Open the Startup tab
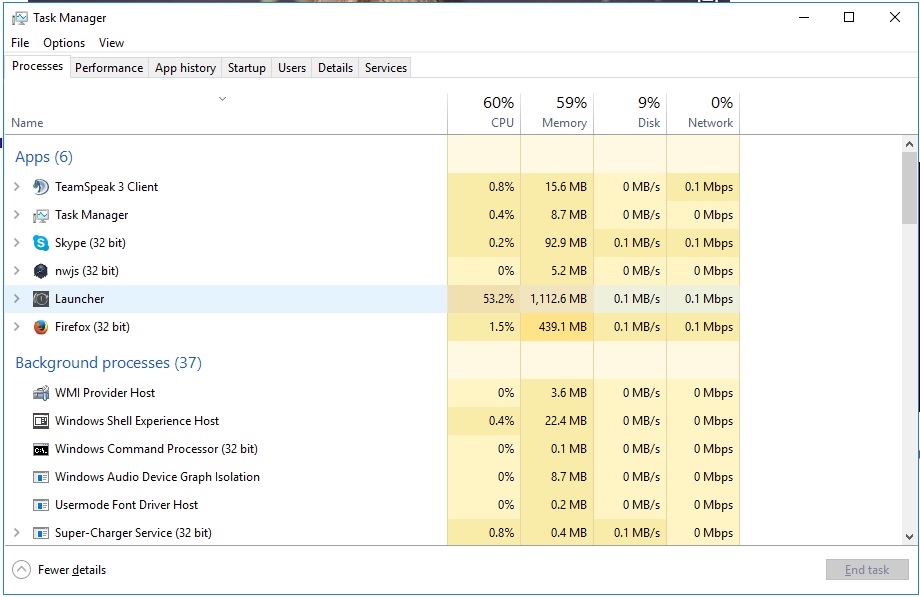920x597 pixels. pyautogui.click(x=246, y=68)
